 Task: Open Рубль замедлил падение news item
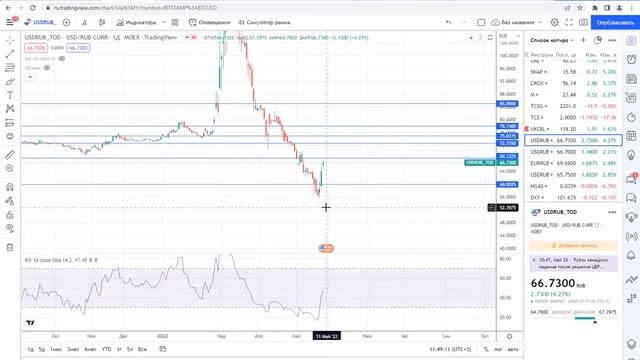573,263
